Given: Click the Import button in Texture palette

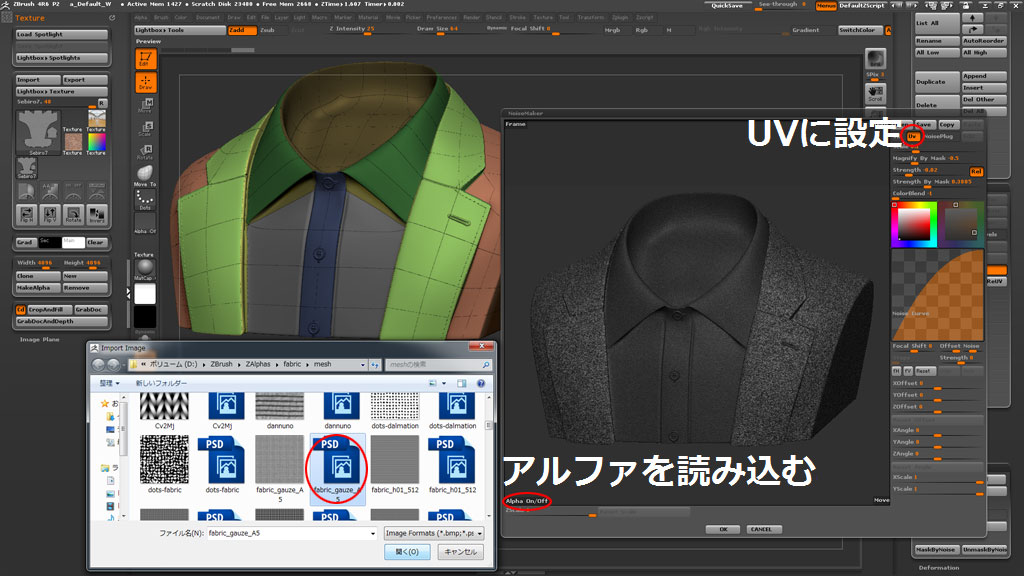Looking at the screenshot, I should click(x=38, y=80).
